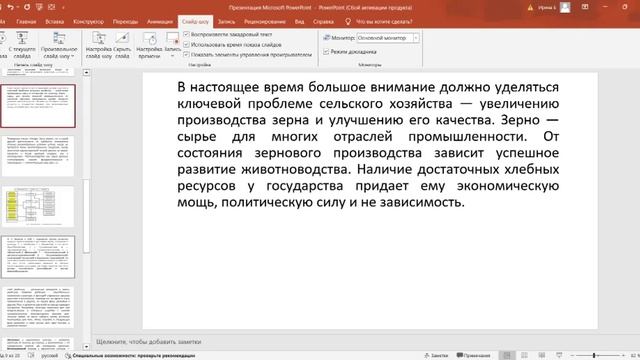The width and height of the screenshot is (640, 360).
Task: Select the red-bordered current slide thumbnail
Action: 38,106
